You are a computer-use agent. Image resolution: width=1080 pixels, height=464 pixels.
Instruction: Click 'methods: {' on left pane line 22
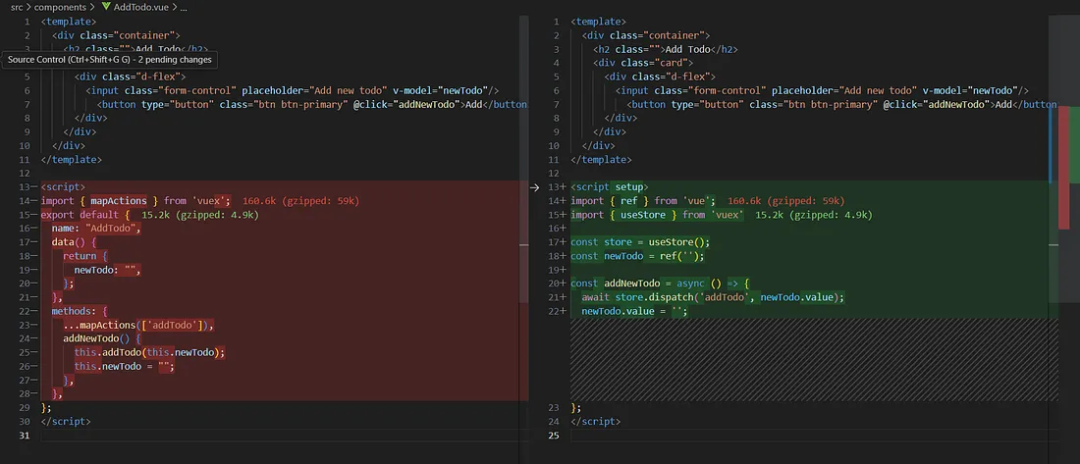(80, 310)
